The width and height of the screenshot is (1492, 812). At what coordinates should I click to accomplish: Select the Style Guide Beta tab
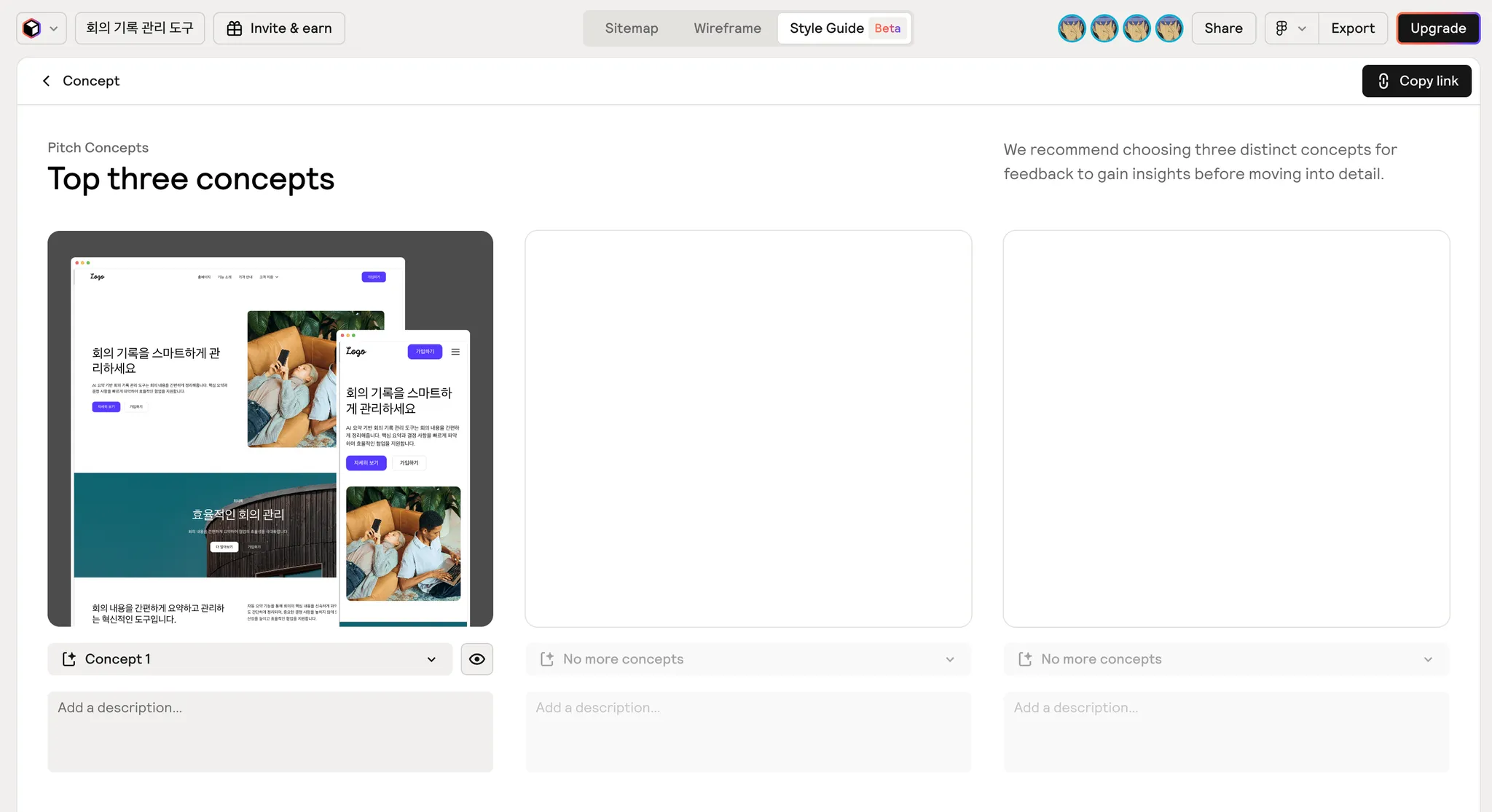(x=844, y=28)
